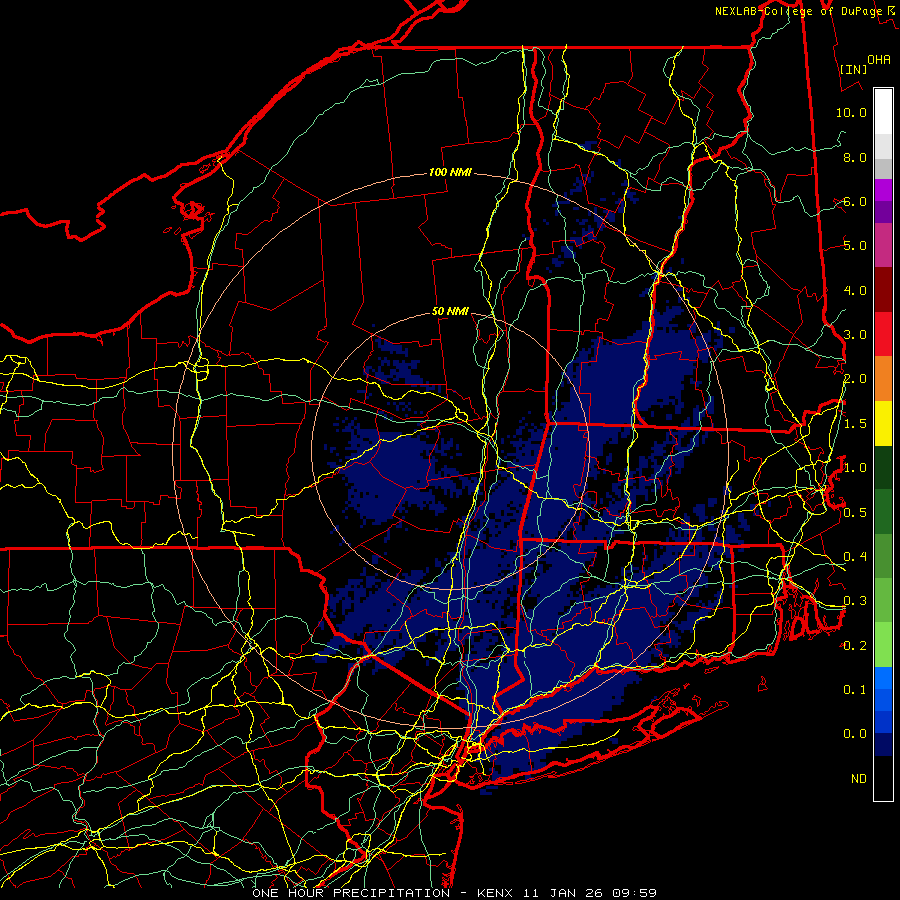
Task: Click the legend value 0.2
Action: tap(855, 646)
